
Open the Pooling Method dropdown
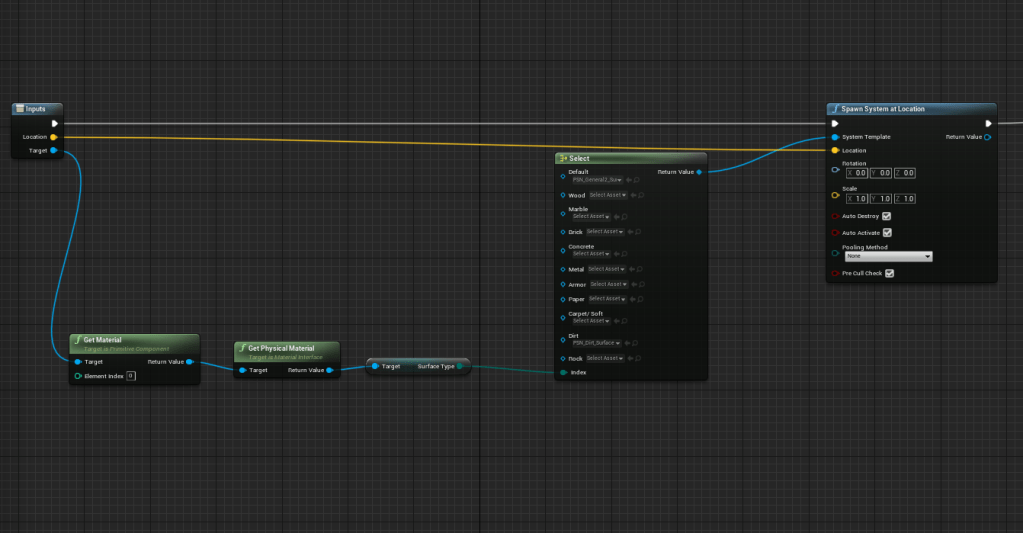888,257
